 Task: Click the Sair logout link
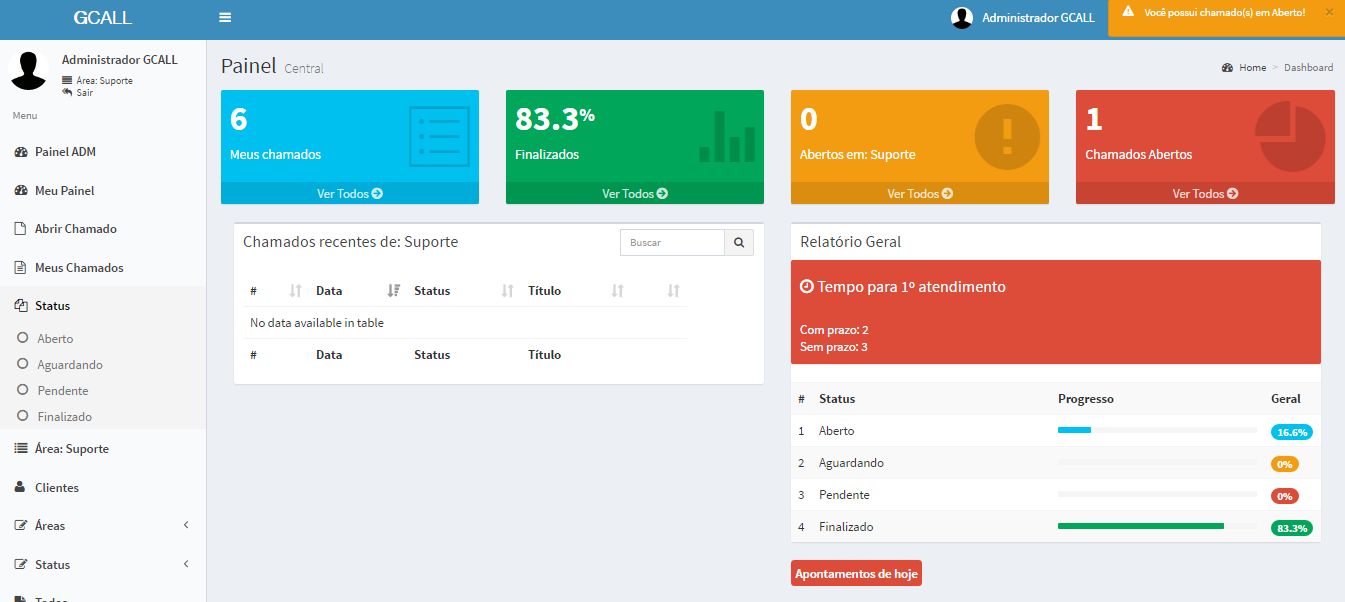[84, 92]
